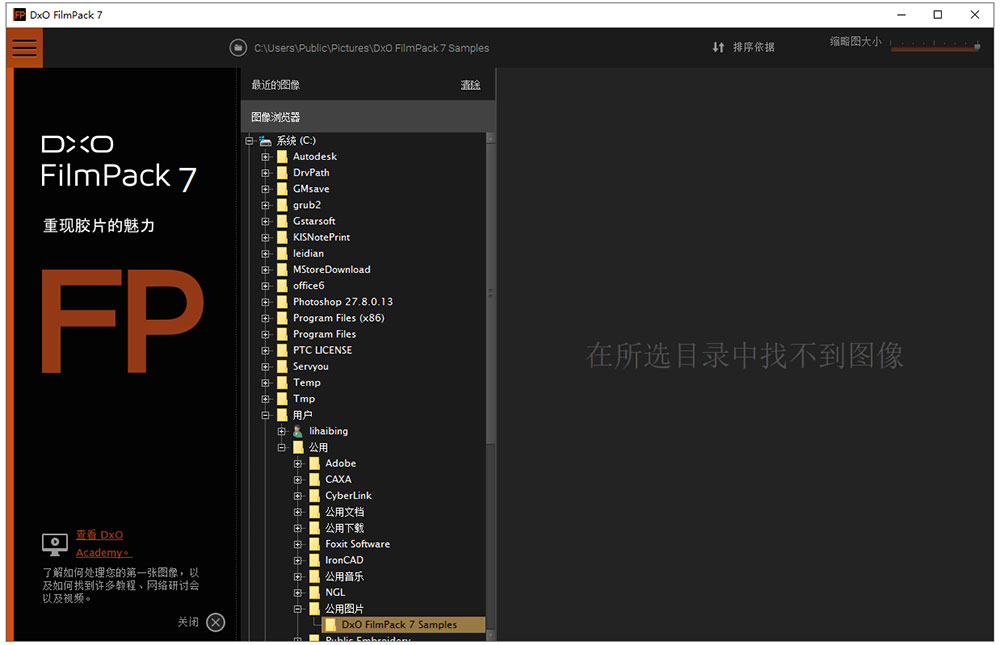Expand the Adobe folder under 公用
The height and width of the screenshot is (645, 1000).
click(x=298, y=463)
